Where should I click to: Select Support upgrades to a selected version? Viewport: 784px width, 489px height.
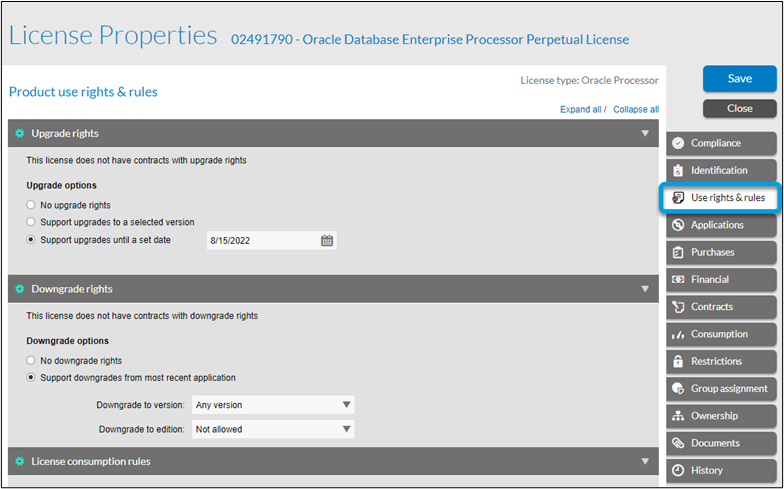(x=31, y=222)
